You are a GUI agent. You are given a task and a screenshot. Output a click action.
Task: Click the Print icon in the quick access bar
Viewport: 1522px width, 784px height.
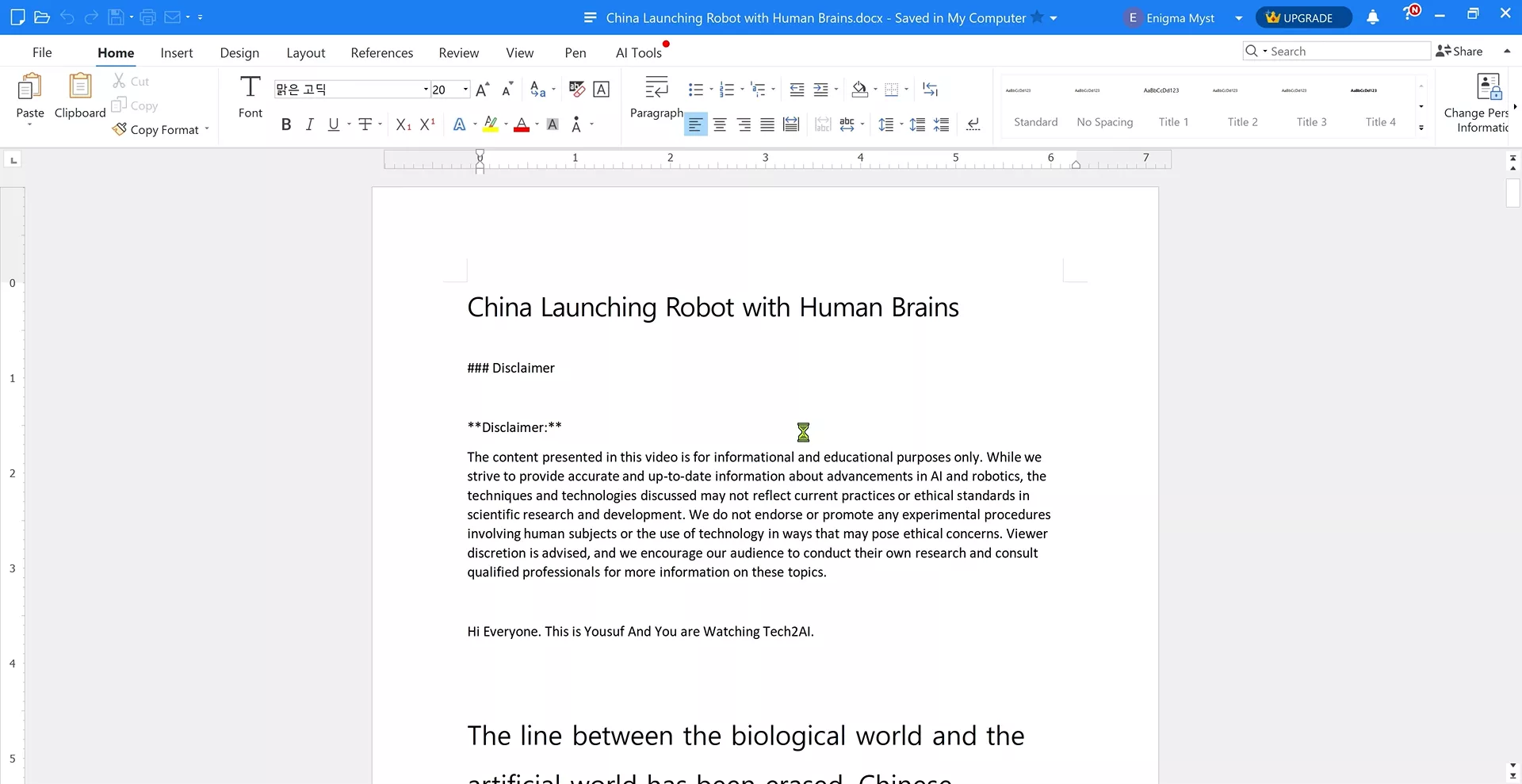147,17
